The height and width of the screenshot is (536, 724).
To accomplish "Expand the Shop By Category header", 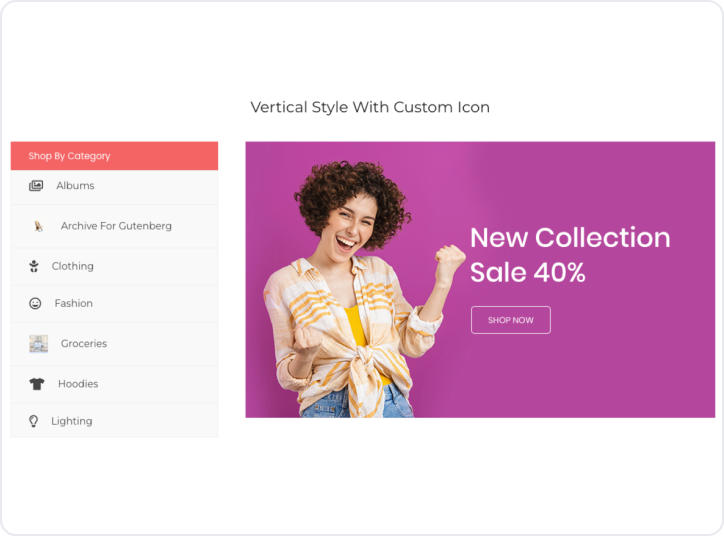I will pyautogui.click(x=114, y=156).
